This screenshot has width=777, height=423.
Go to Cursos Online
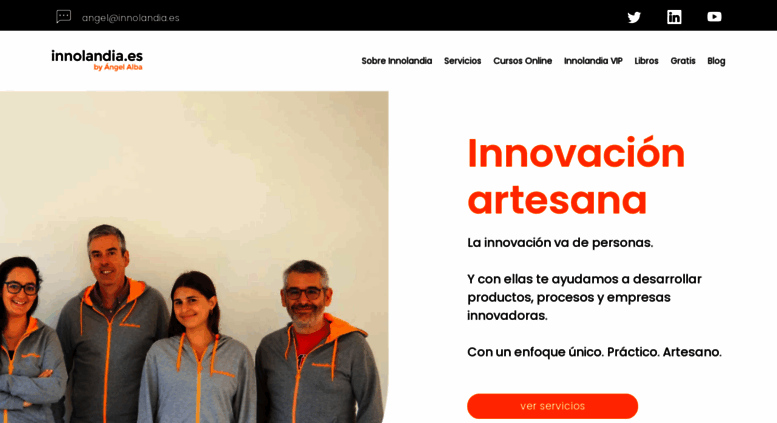522,61
